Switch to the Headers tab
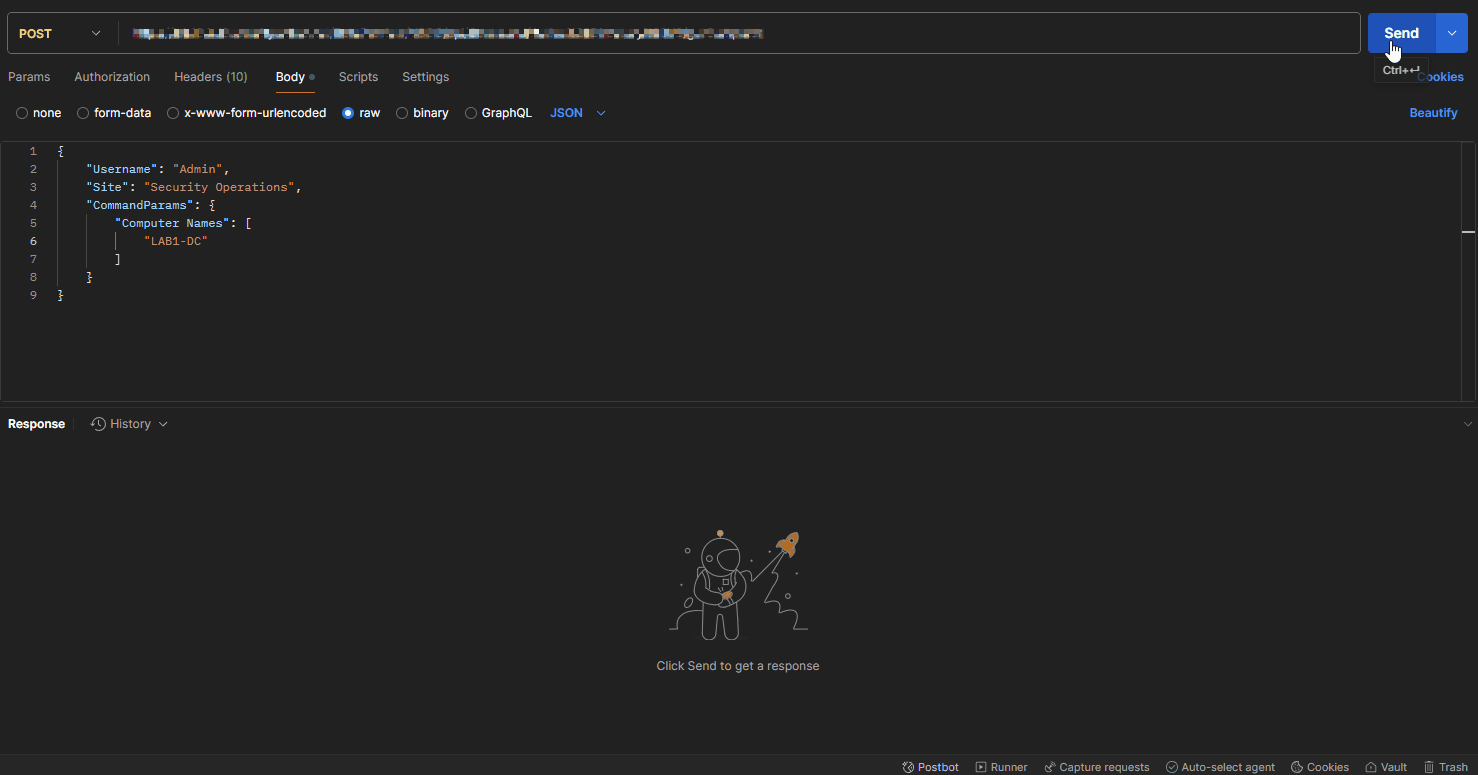This screenshot has width=1478, height=775. [210, 77]
